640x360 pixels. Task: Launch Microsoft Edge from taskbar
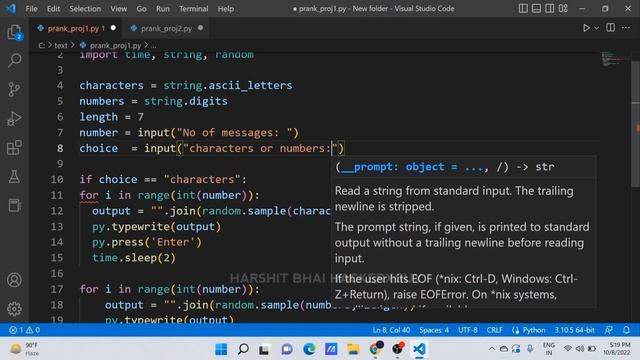309,349
